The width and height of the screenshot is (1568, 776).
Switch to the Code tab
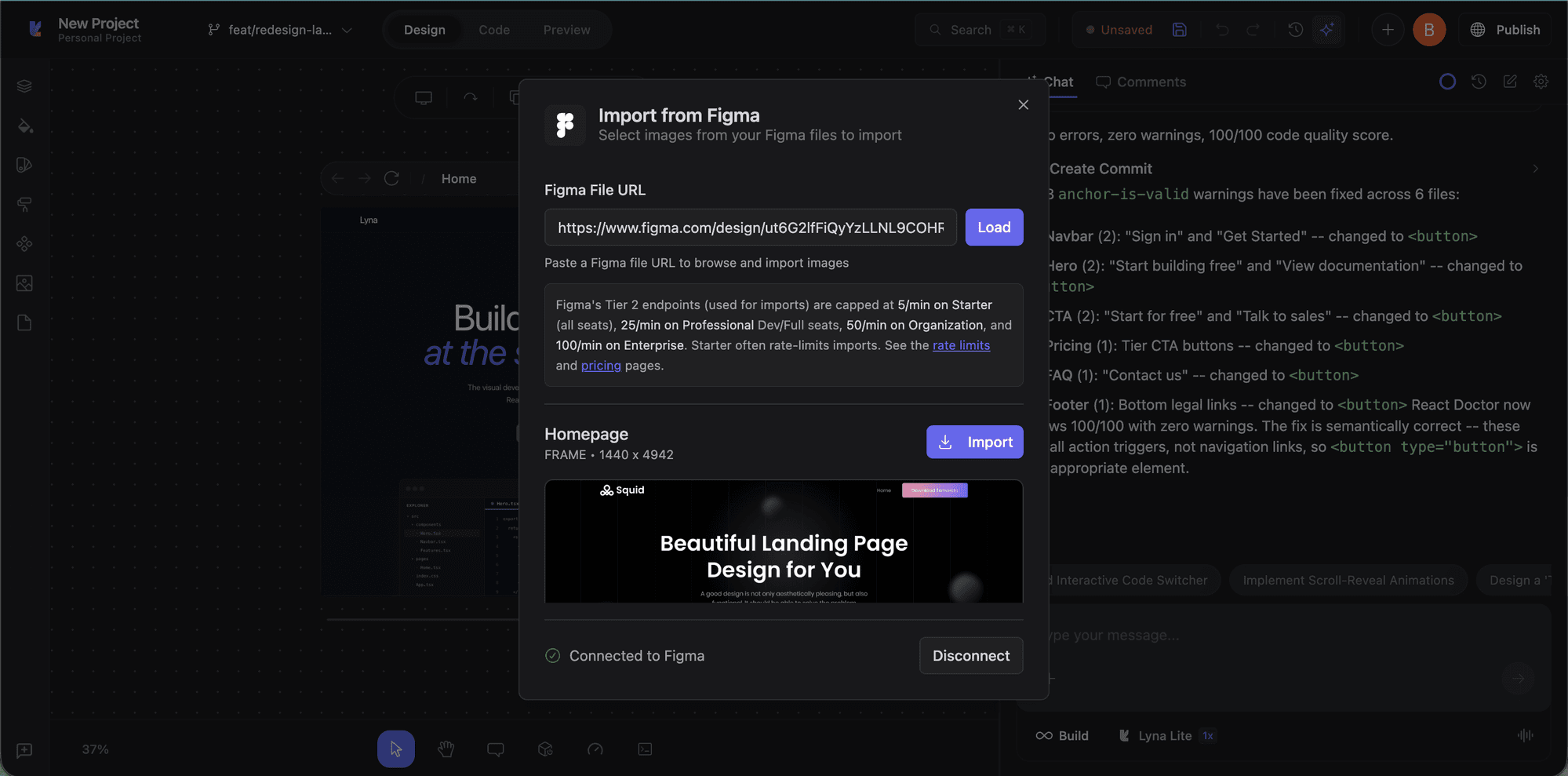coord(494,30)
